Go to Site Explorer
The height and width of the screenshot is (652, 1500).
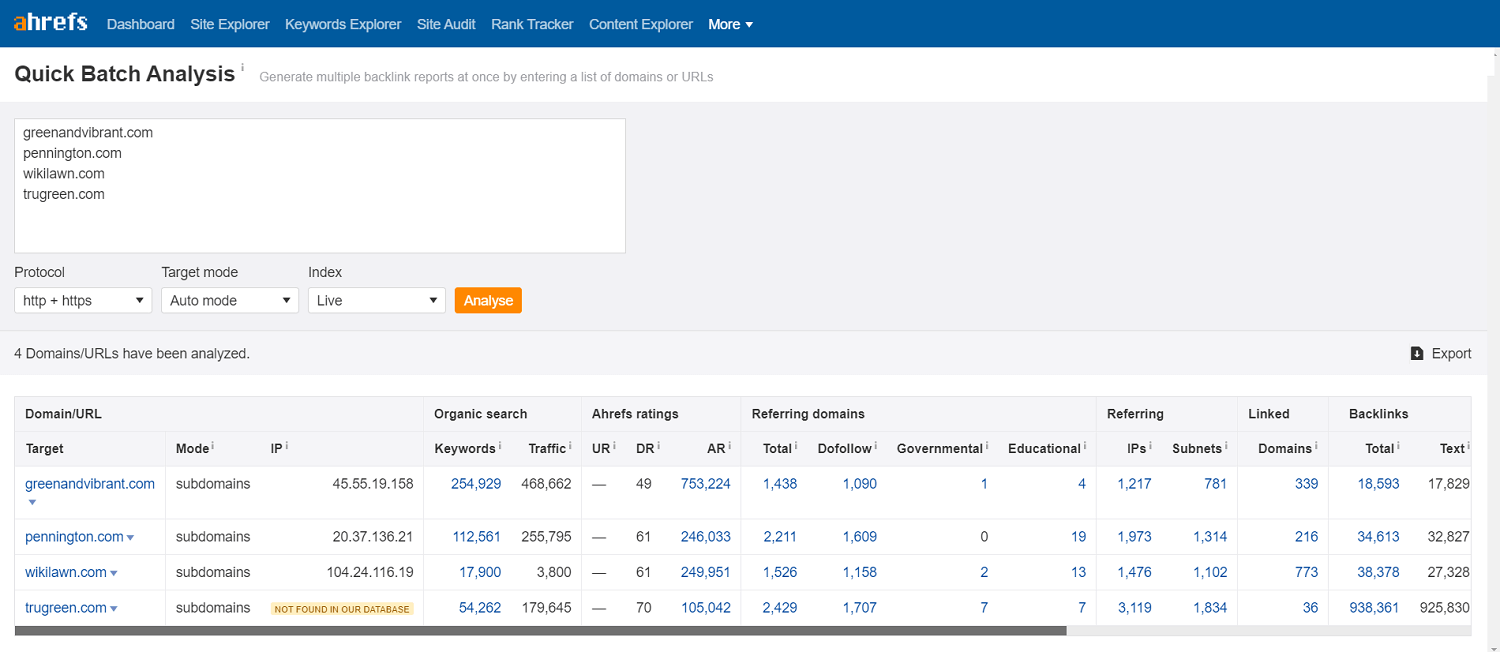(x=230, y=24)
